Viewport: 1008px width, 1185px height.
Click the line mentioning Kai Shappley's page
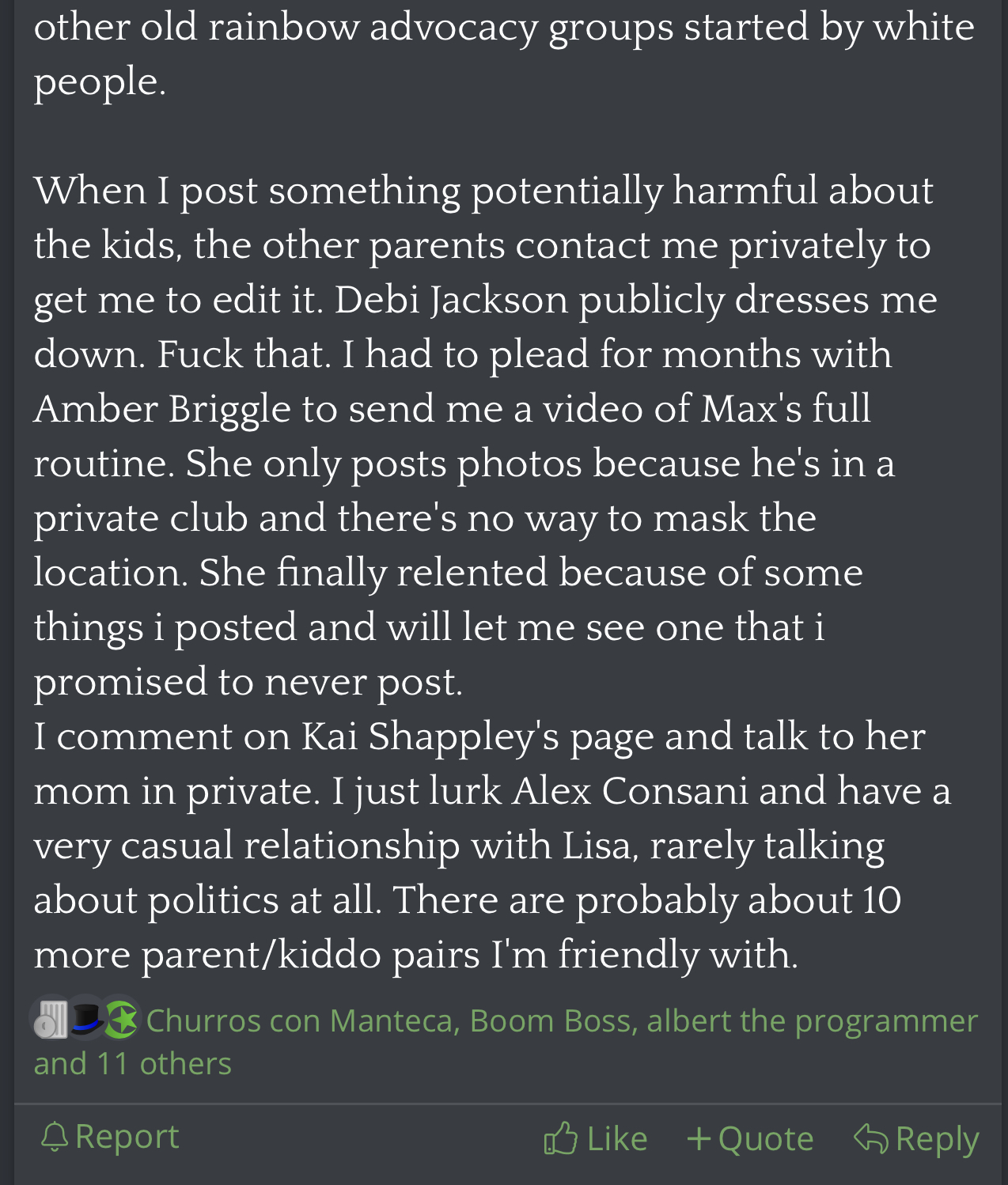click(x=479, y=736)
